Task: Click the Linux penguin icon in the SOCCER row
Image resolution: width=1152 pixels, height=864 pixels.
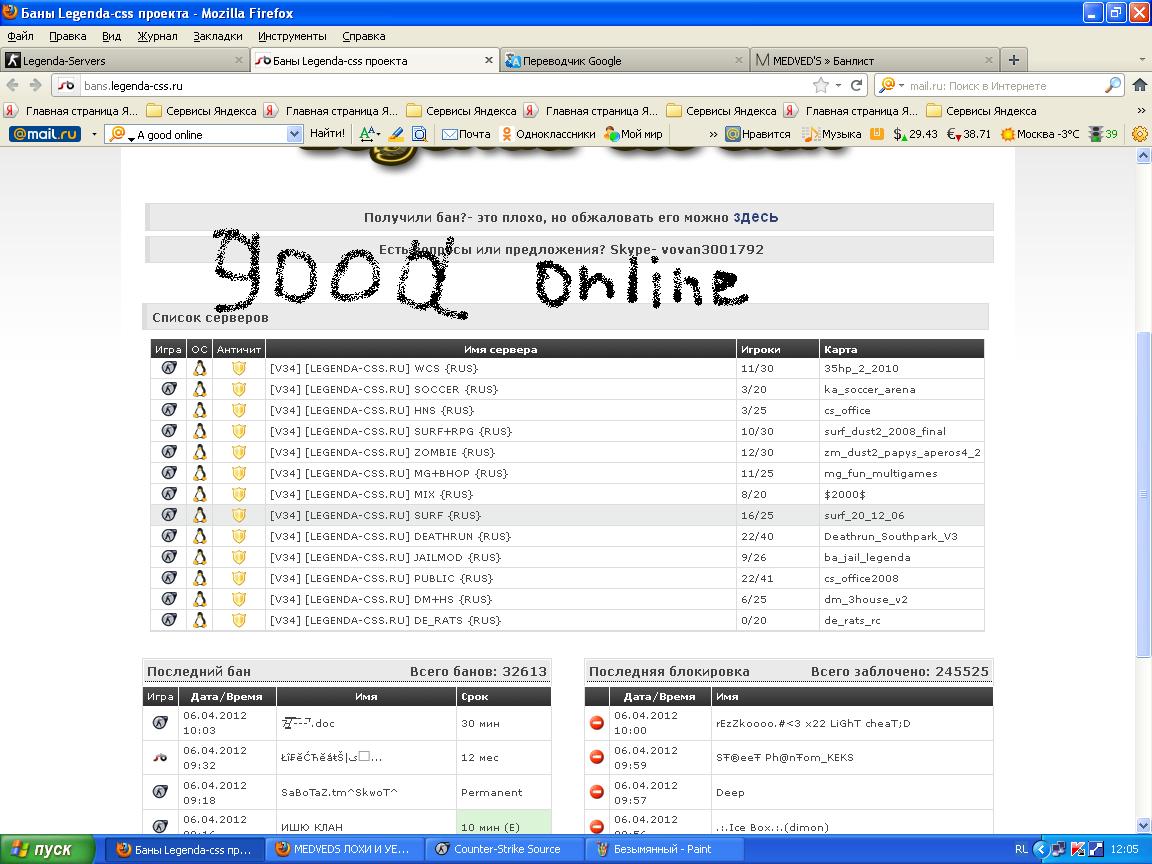Action: (199, 389)
